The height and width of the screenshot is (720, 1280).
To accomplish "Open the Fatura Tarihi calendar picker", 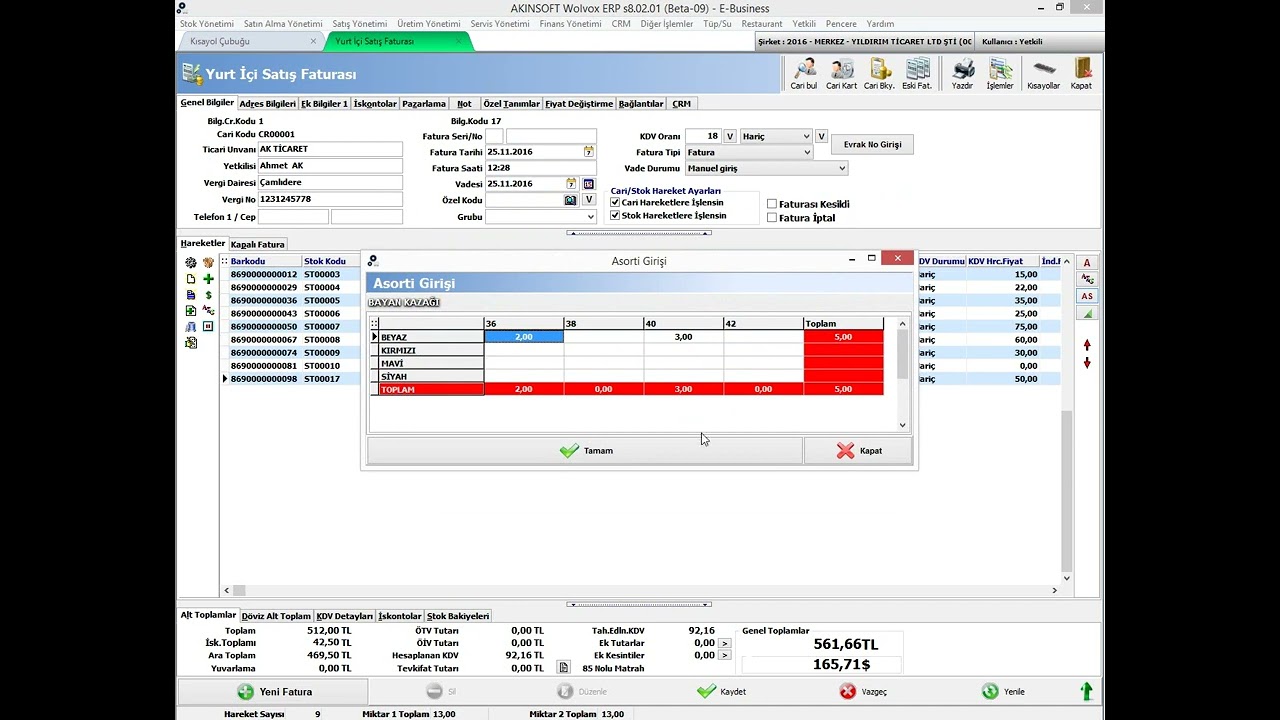I will point(589,152).
